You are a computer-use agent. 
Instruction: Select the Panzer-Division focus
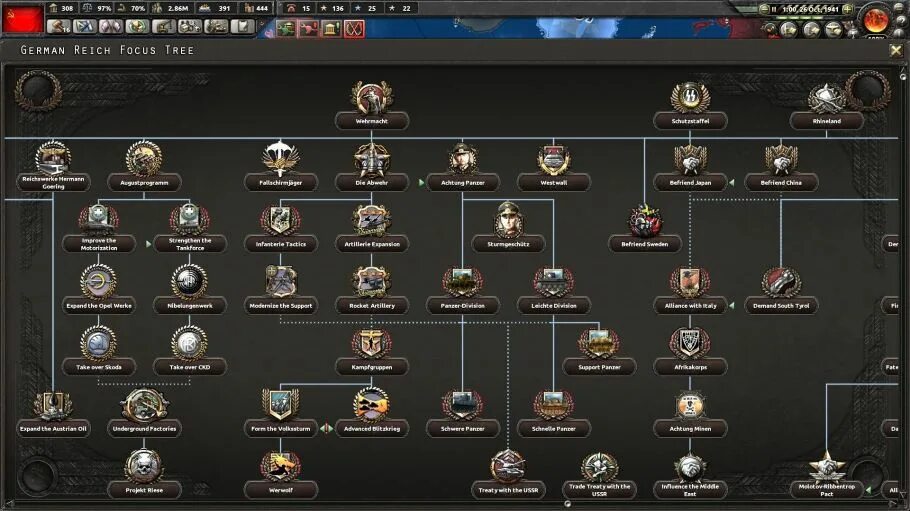pos(463,290)
